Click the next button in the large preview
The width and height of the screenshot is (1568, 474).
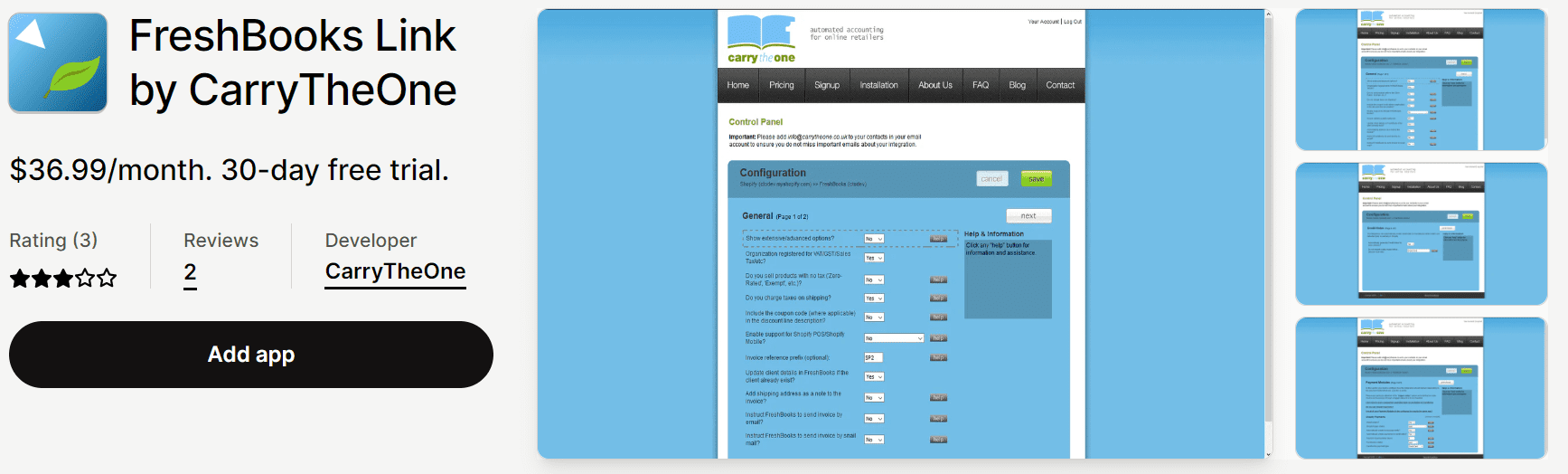pos(1028,216)
